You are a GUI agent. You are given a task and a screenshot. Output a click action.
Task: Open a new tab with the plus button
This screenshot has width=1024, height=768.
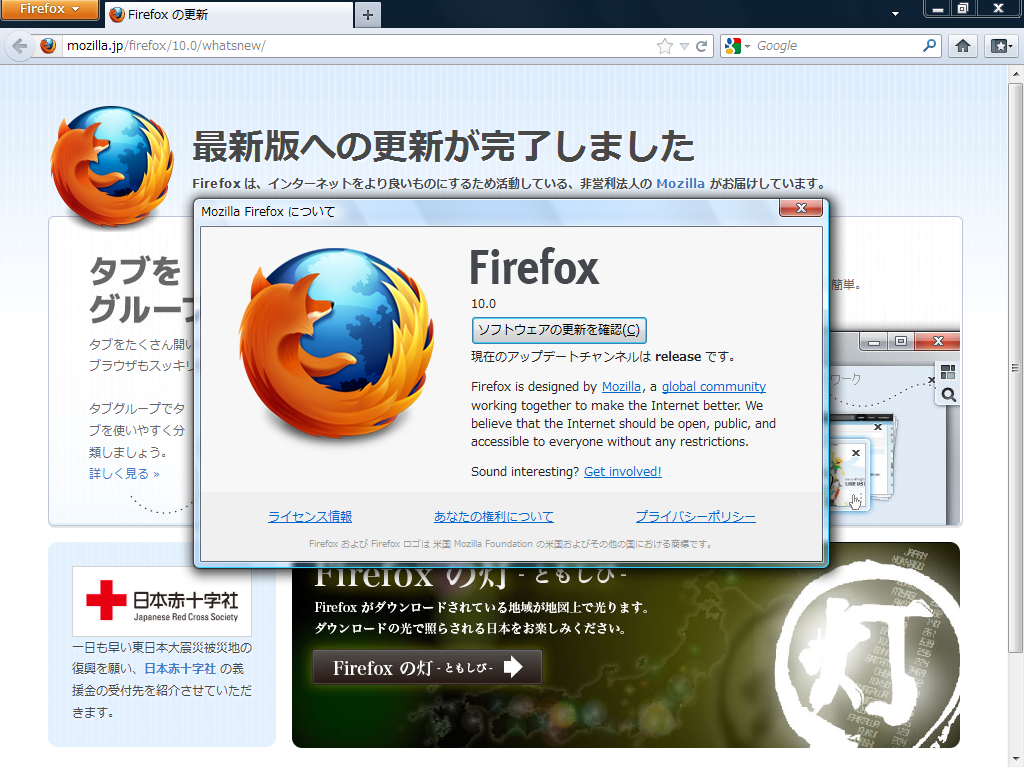pos(368,15)
